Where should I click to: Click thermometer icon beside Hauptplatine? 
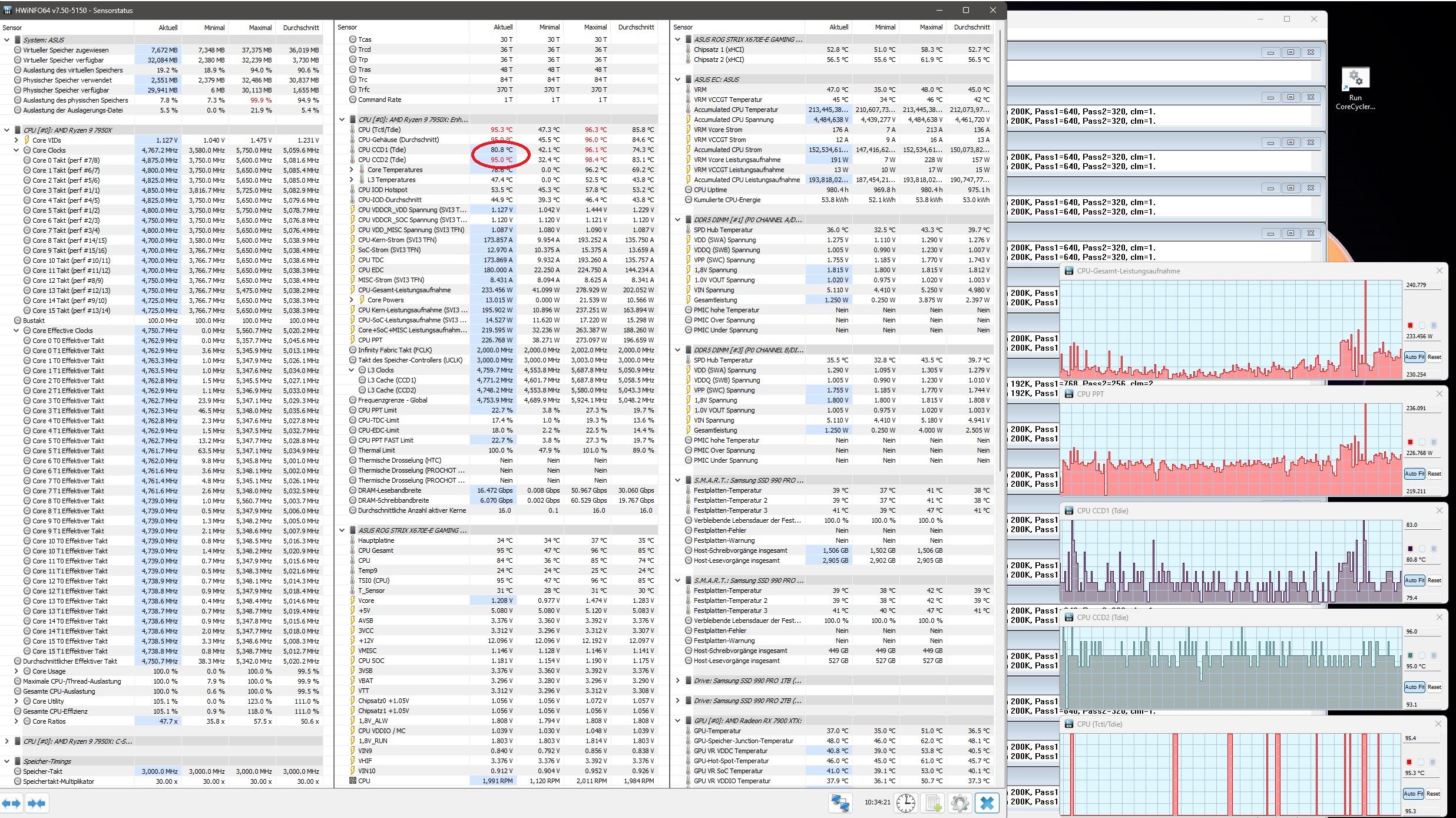point(353,540)
